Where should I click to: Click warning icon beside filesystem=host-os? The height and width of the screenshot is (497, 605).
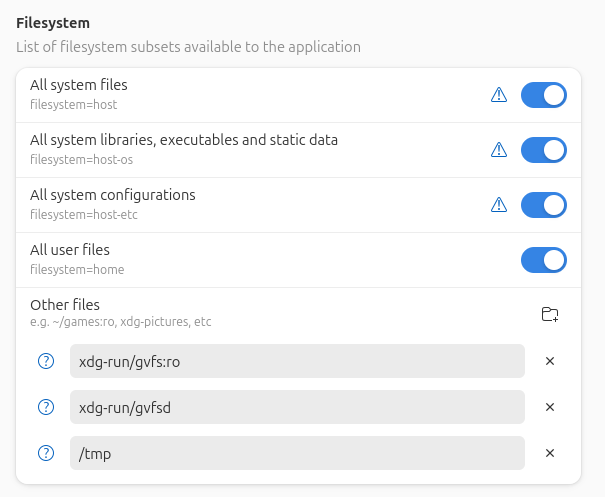point(499,150)
